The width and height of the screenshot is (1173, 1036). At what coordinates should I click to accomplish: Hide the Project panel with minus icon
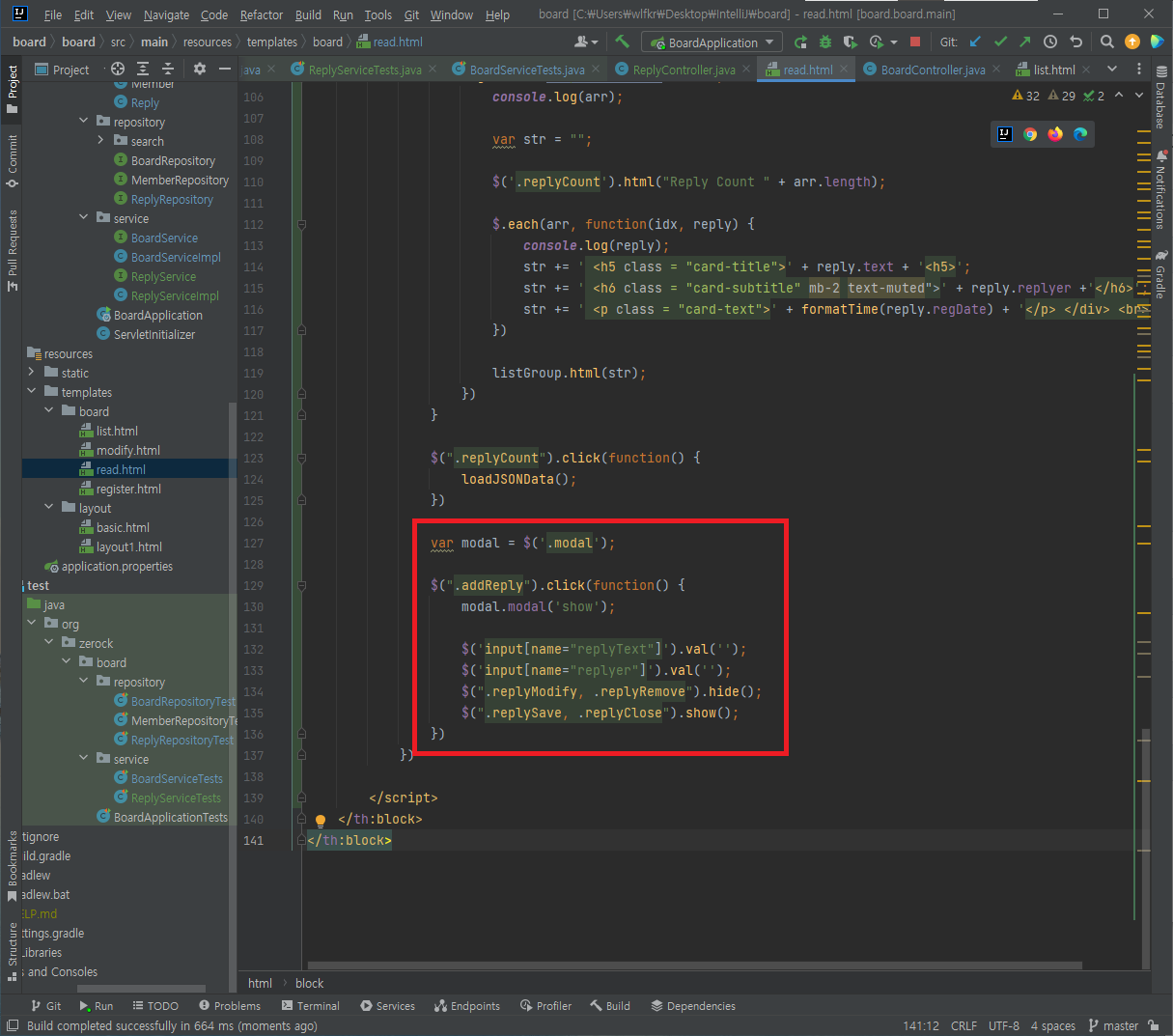225,69
